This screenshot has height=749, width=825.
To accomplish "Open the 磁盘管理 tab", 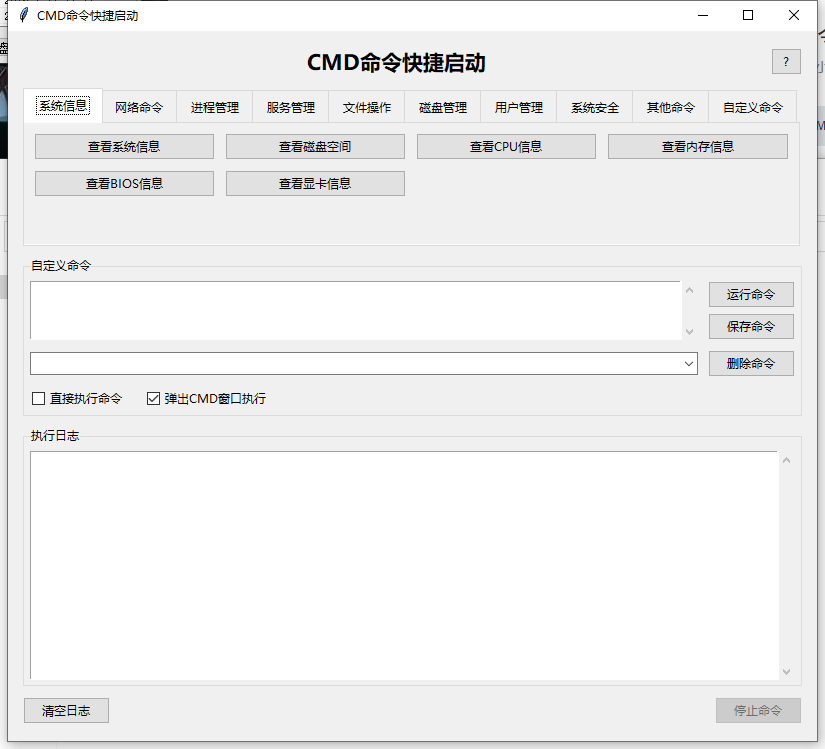I will [442, 105].
